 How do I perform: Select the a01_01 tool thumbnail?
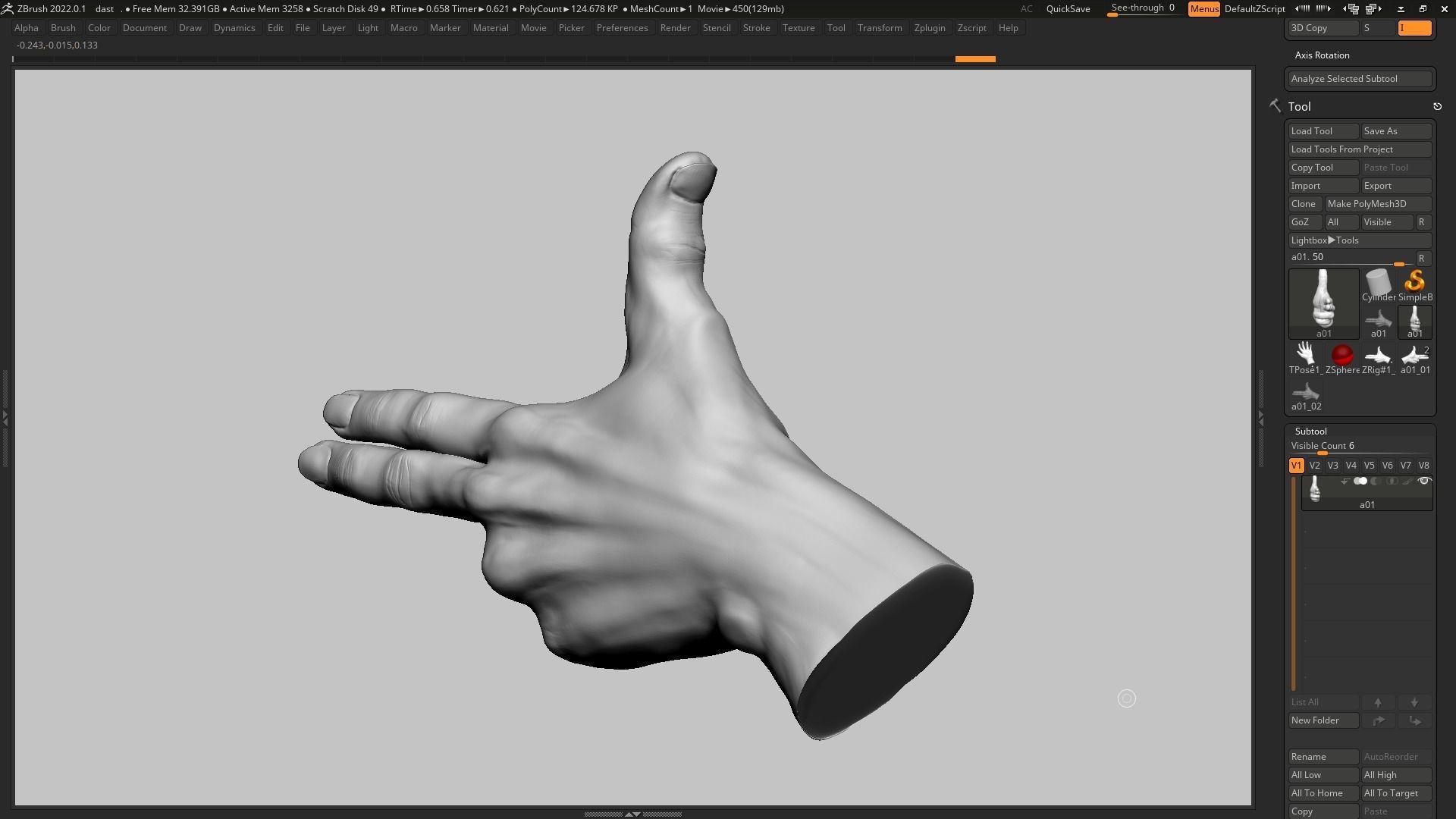1414,358
